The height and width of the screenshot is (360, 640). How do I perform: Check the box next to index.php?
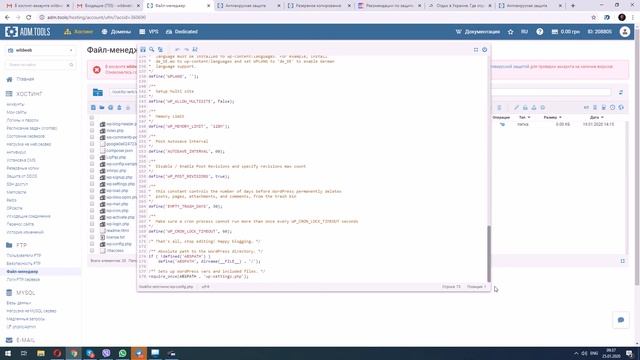point(92,131)
